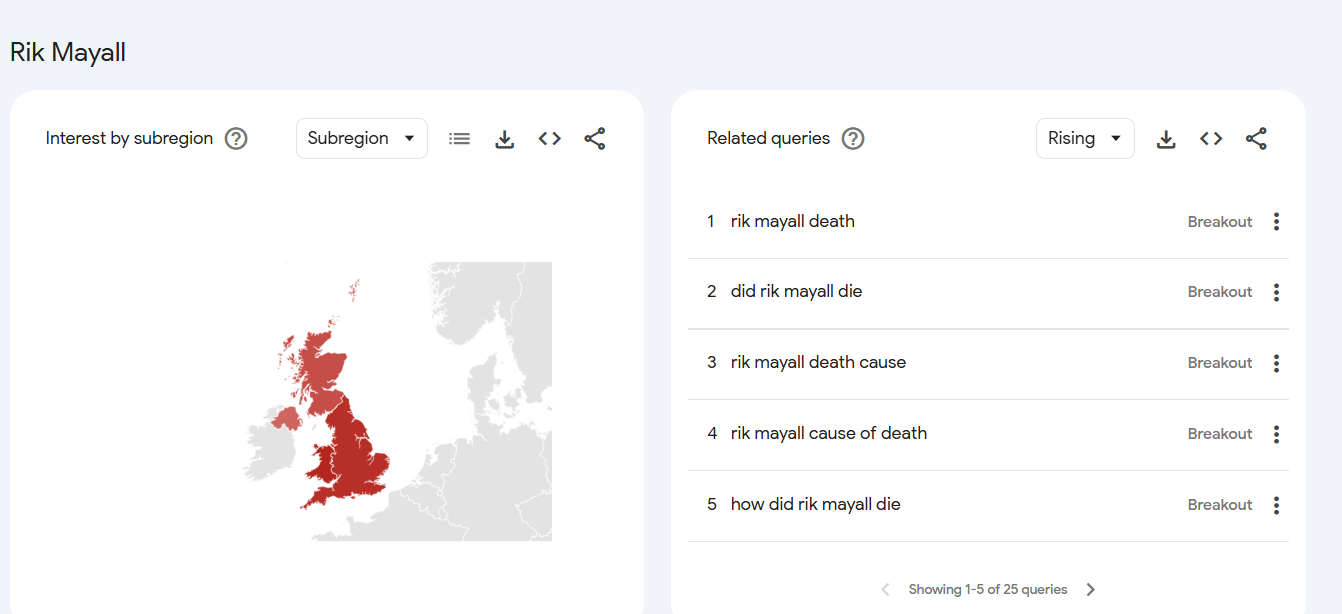Open query 'rik mayall cause of death'
1342x614 pixels.
pyautogui.click(x=829, y=434)
